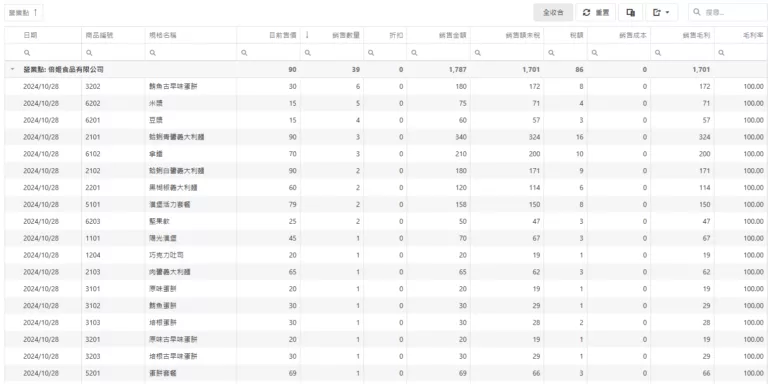Click the 營業點 grouping chip with sort arrow
The image size is (768, 384).
[24, 13]
